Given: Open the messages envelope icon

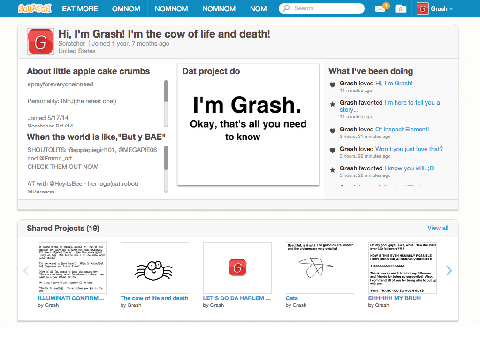Looking at the screenshot, I should point(380,9).
